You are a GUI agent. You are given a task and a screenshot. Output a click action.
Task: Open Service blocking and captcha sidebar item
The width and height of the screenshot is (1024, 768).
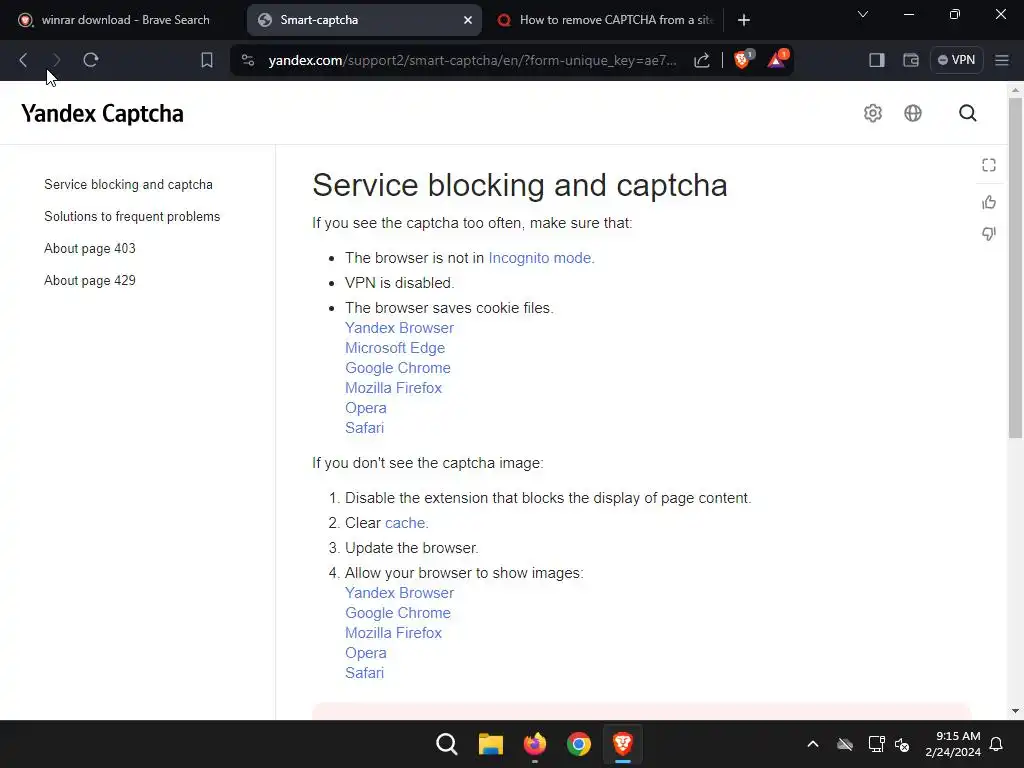[x=128, y=184]
